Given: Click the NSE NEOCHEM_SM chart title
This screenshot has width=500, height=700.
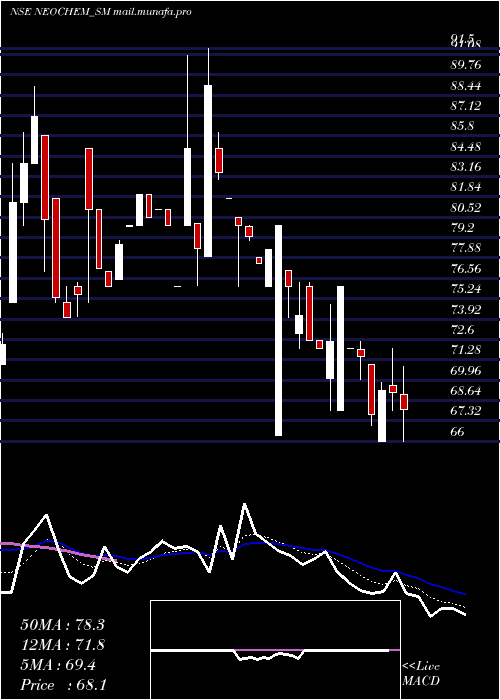Looking at the screenshot, I should tap(101, 12).
